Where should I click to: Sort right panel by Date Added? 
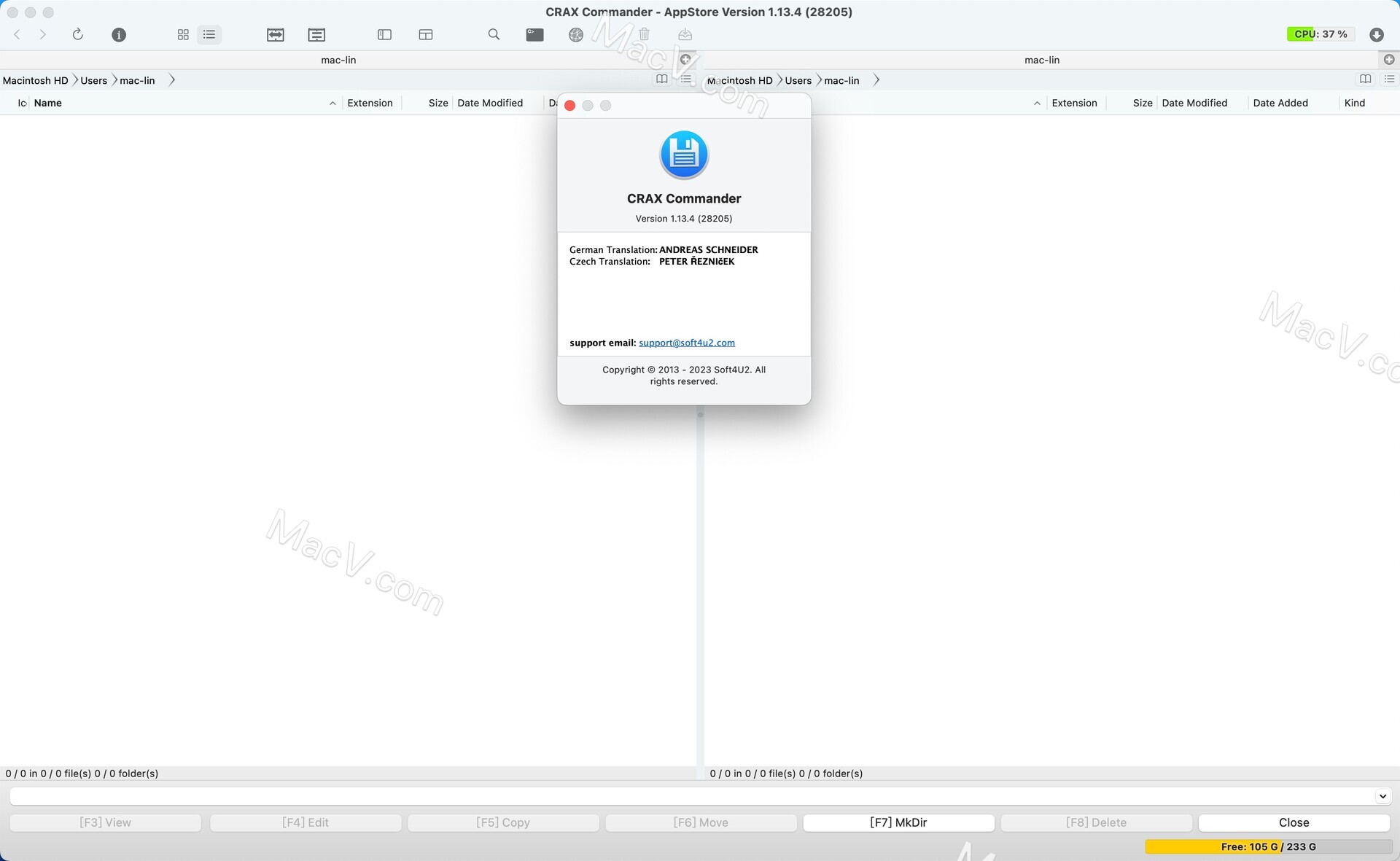point(1280,103)
